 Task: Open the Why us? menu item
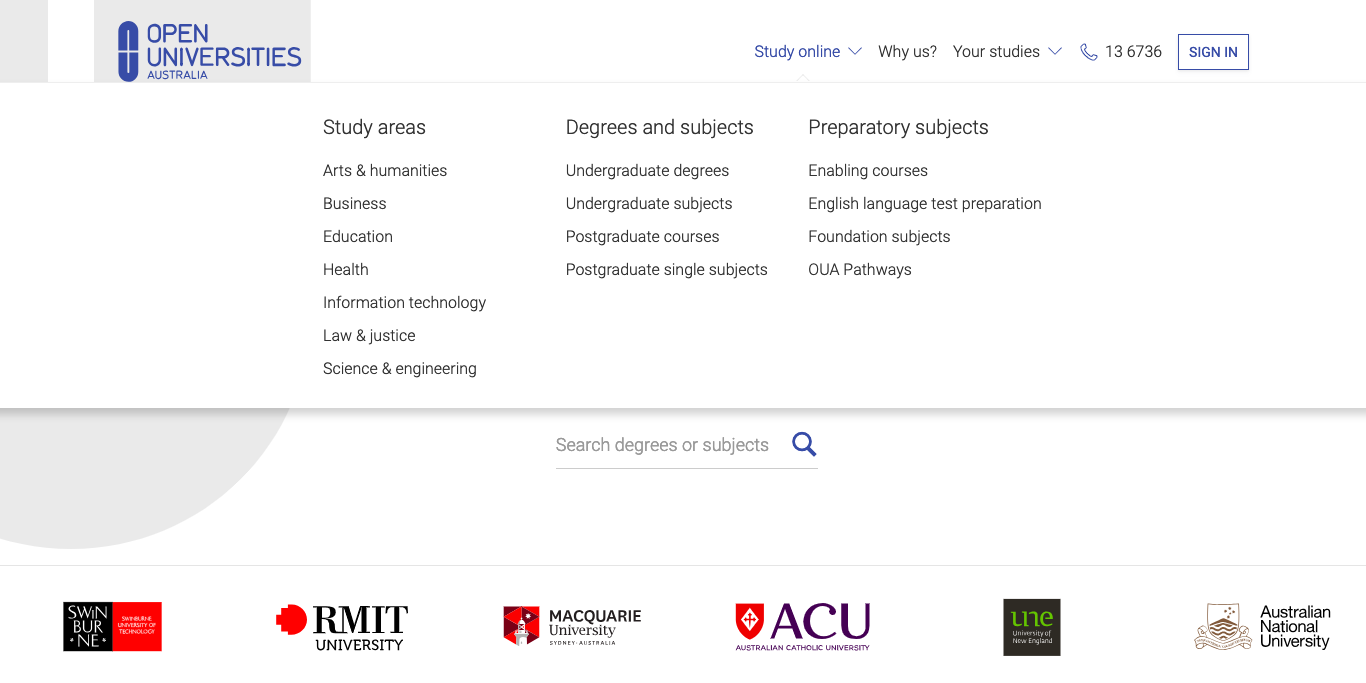[x=908, y=52]
